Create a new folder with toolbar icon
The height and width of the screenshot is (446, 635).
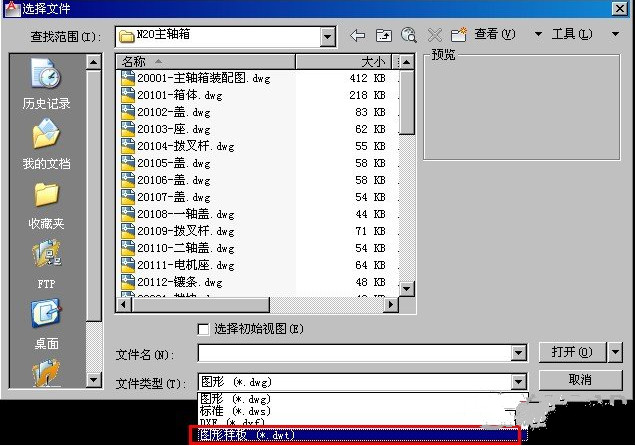458,35
